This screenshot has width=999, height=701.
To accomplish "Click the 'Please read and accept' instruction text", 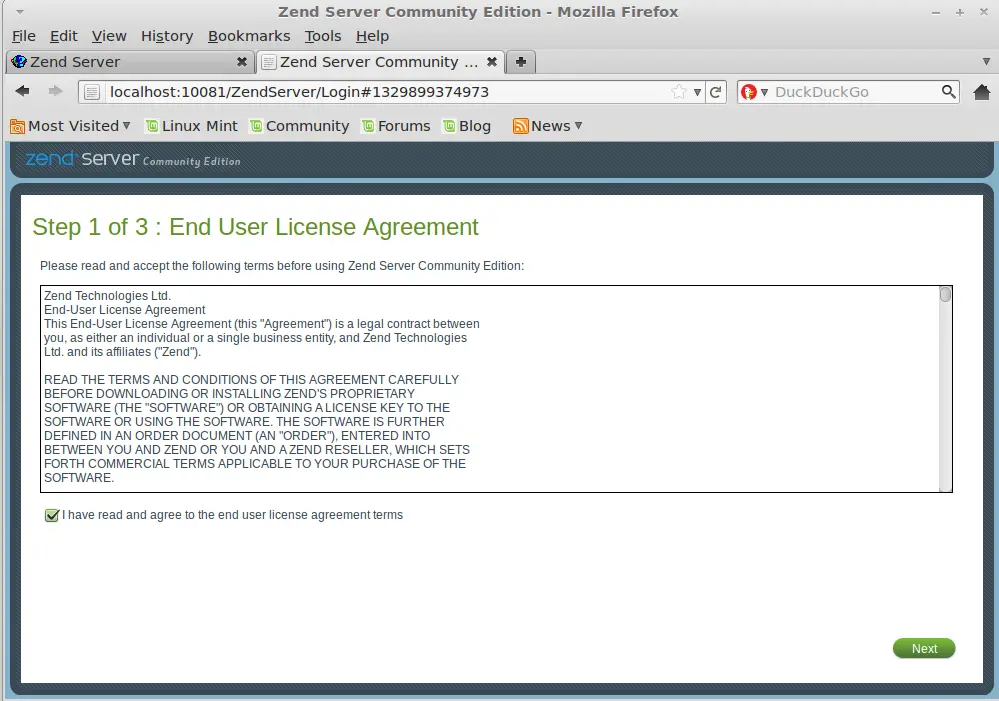I will point(282,266).
